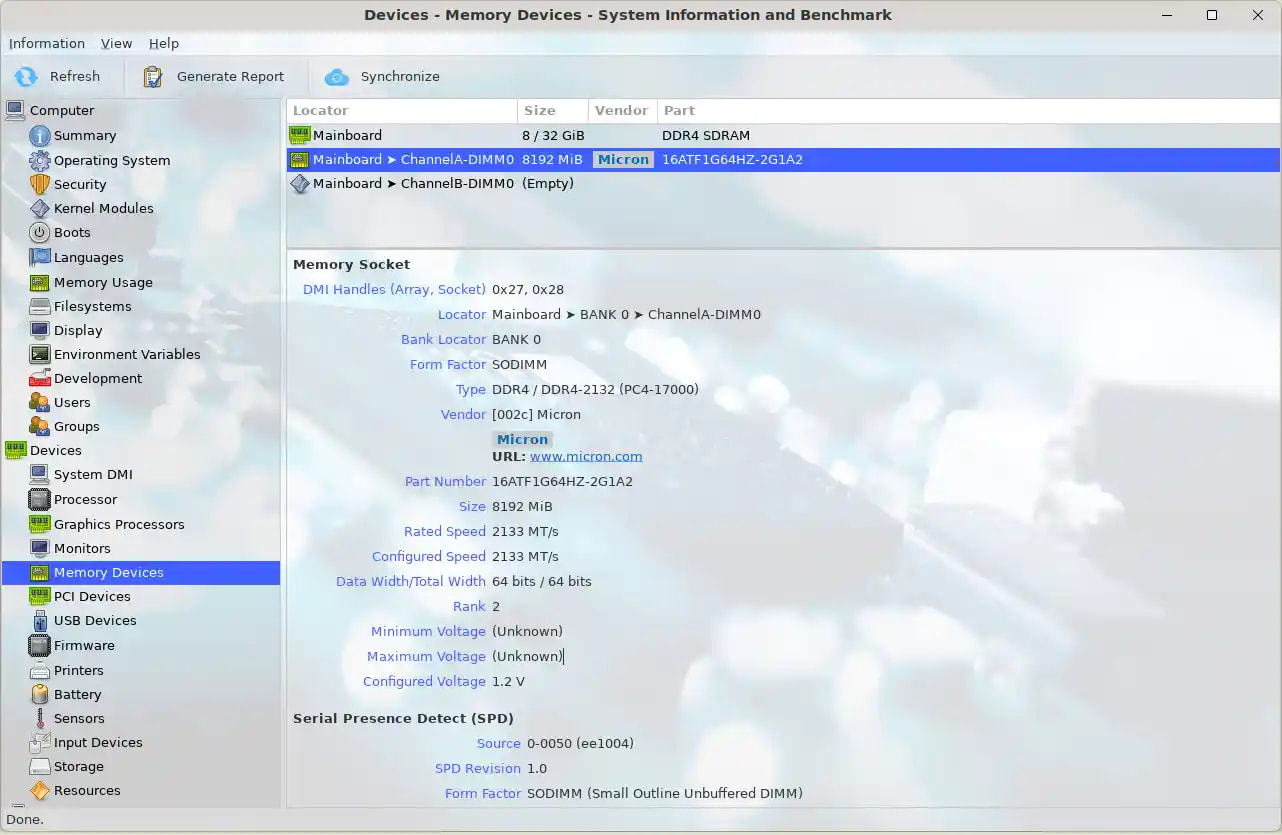Open the Battery icon in sidebar
The image size is (1282, 835).
point(40,694)
